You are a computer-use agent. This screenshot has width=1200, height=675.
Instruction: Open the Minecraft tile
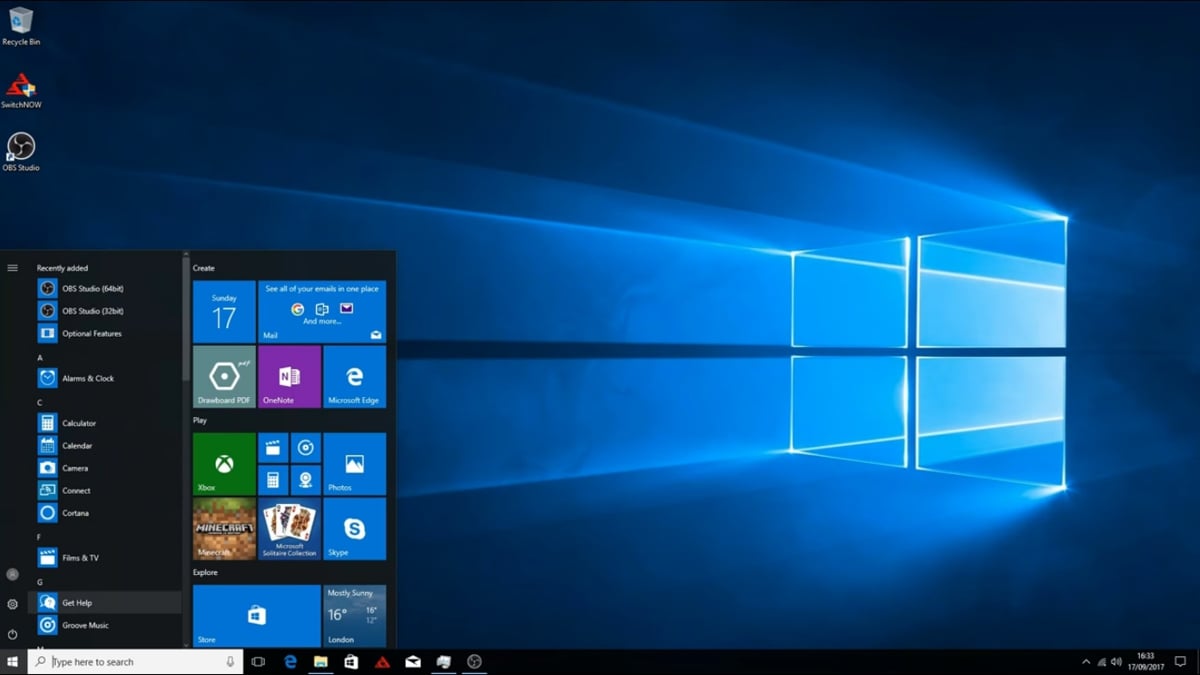(x=222, y=529)
